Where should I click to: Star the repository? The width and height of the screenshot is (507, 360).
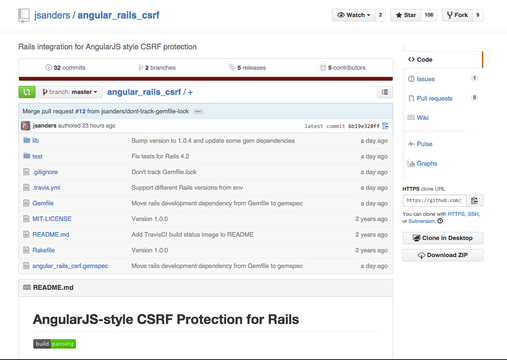click(406, 15)
